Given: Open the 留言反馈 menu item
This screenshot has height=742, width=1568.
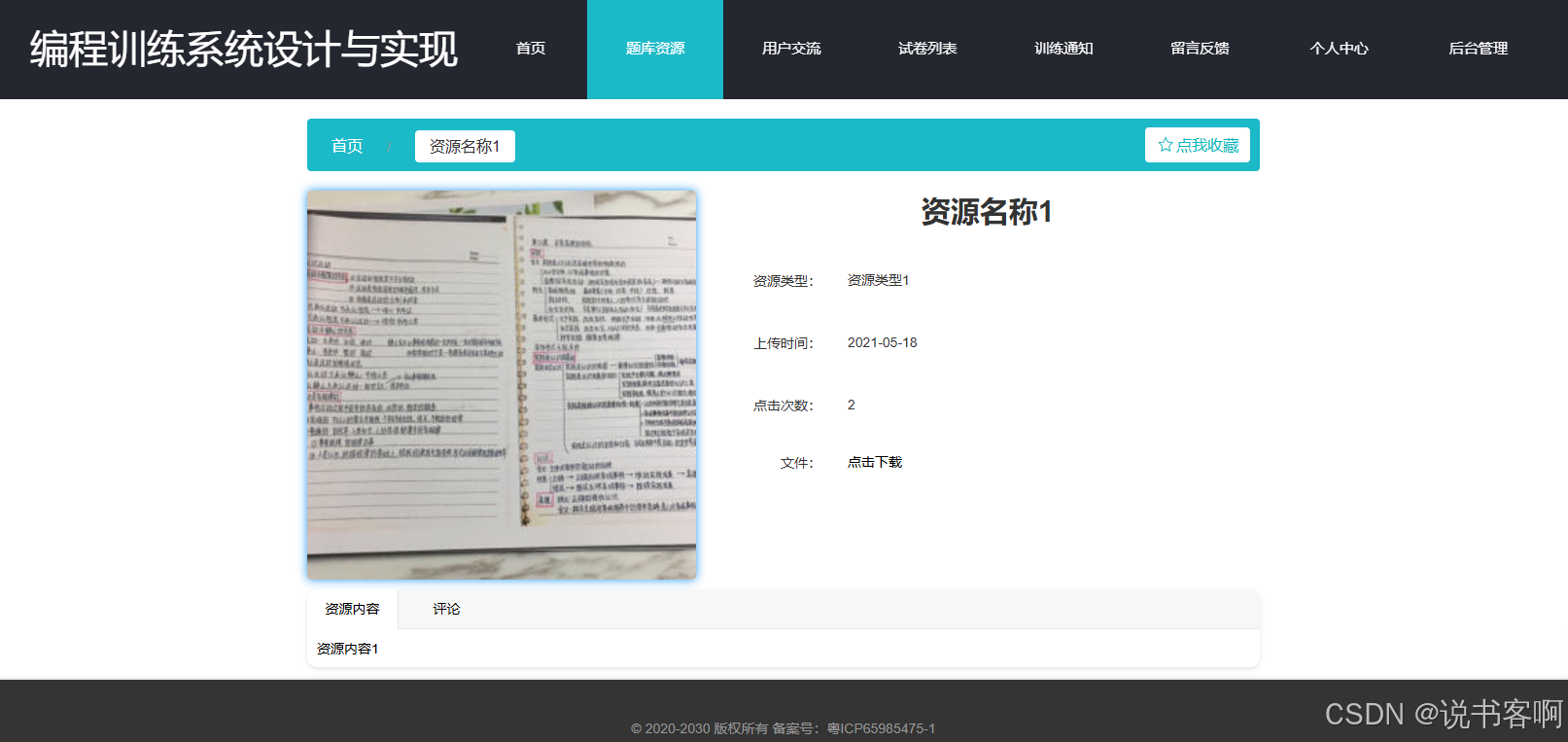Looking at the screenshot, I should pos(1200,49).
